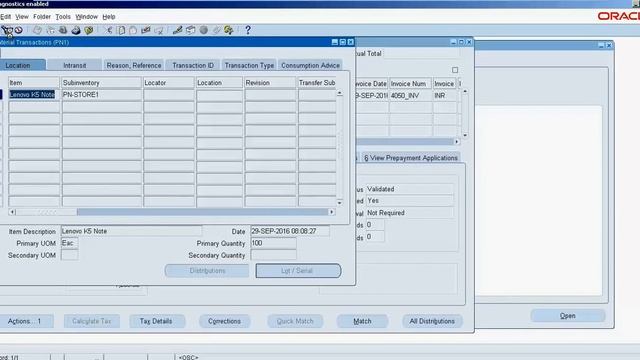Switch to the Location tab
Screen dimensions: 640x360
[x=22, y=65]
